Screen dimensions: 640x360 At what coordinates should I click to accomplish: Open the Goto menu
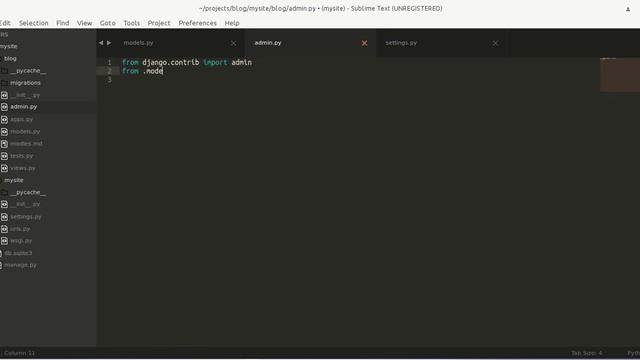[108, 23]
